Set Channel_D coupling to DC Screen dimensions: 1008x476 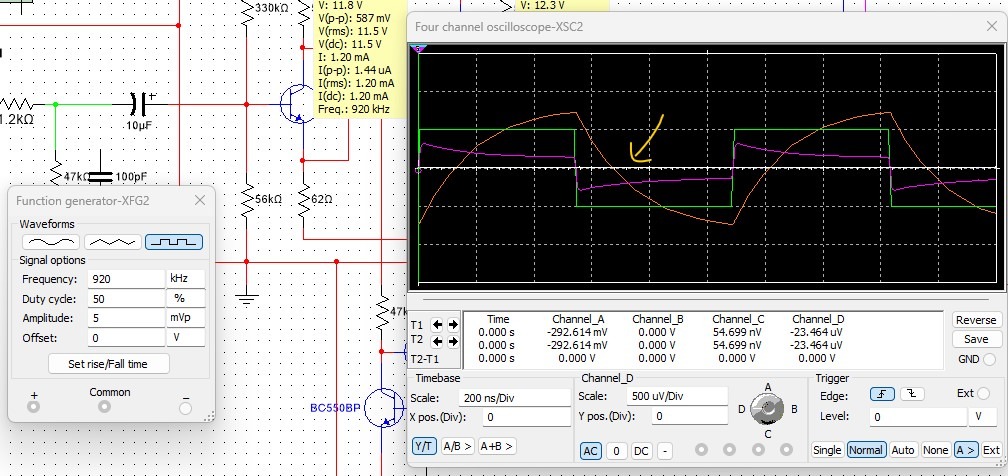(641, 451)
